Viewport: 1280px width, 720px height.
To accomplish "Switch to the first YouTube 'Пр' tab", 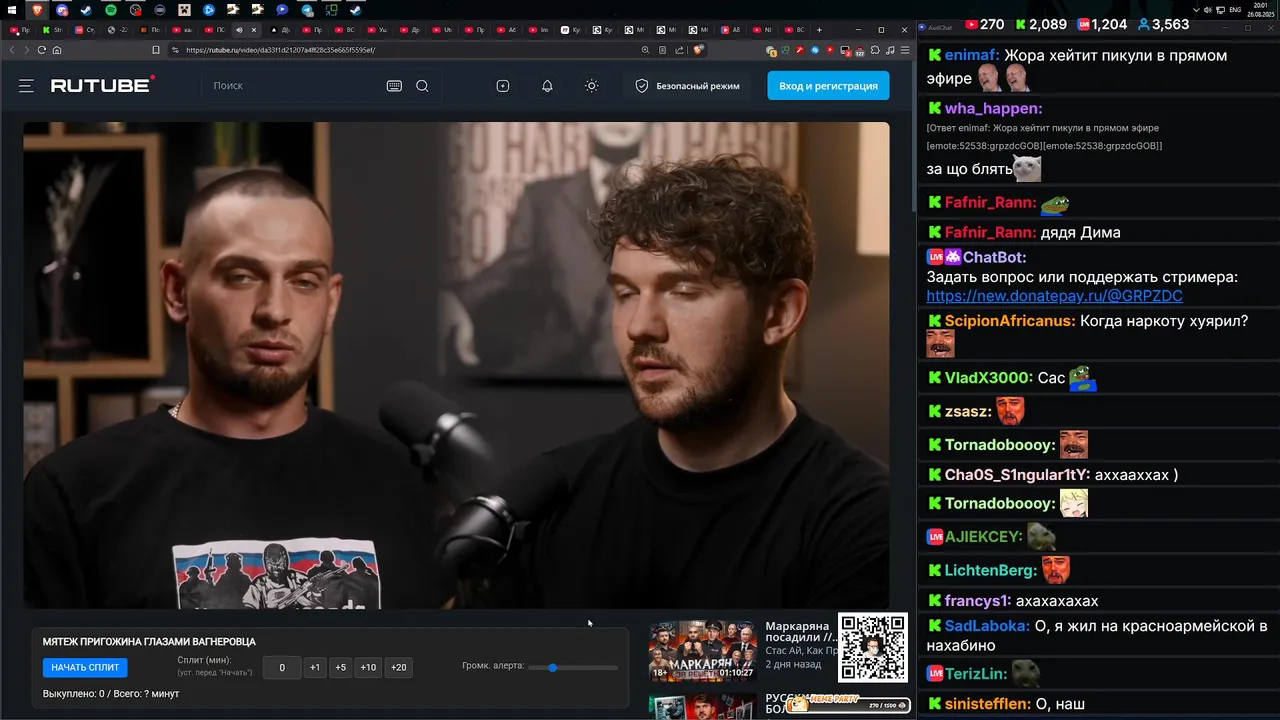I will pos(20,30).
